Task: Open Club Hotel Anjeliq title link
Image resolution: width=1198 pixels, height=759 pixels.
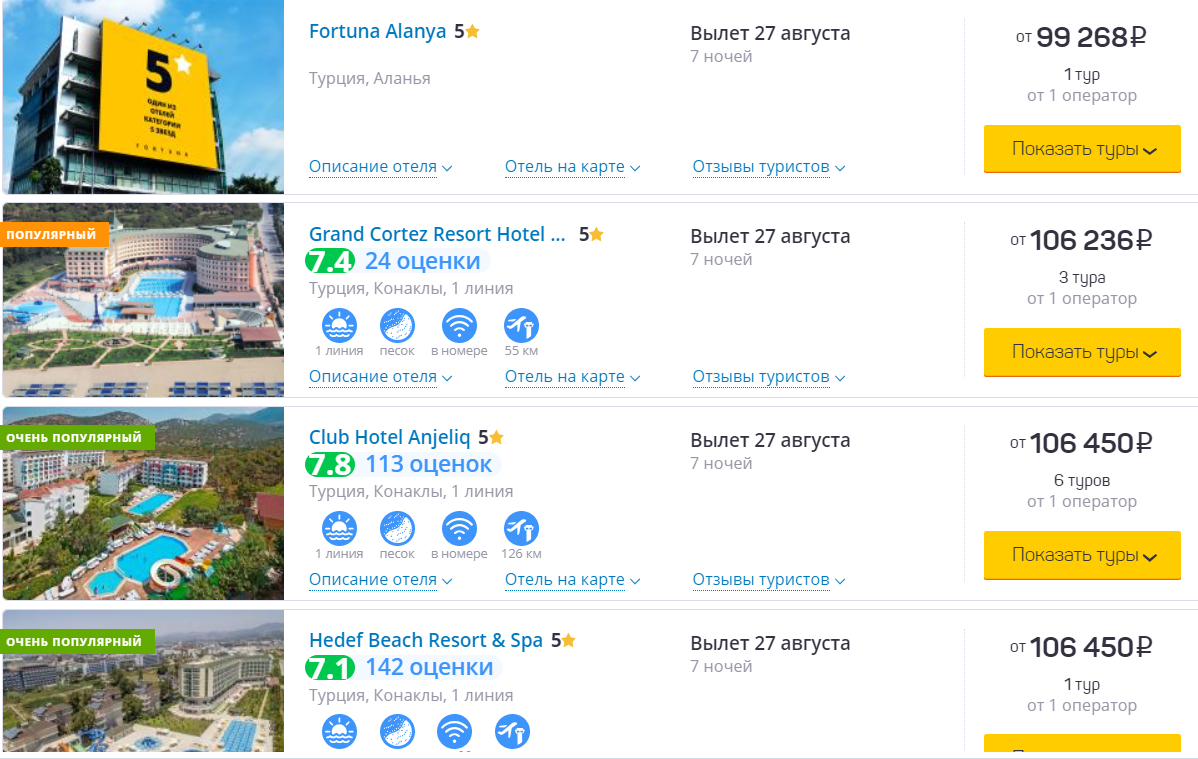Action: point(390,437)
